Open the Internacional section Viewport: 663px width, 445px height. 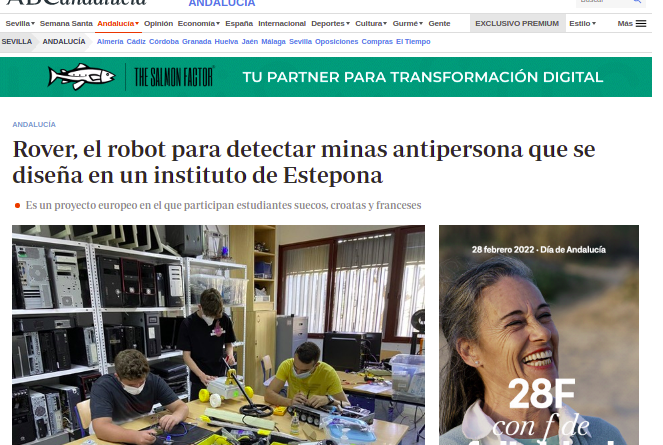click(x=282, y=23)
